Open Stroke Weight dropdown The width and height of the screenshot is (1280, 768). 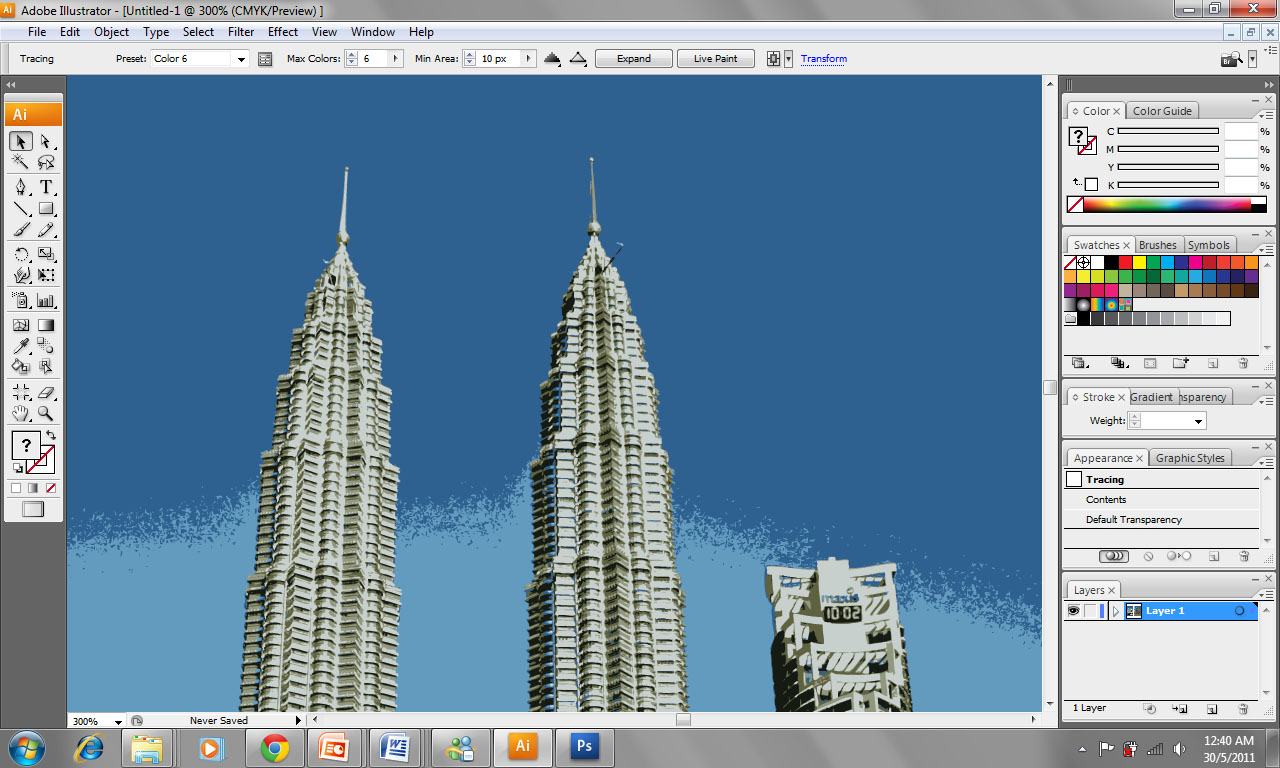[x=1198, y=421]
